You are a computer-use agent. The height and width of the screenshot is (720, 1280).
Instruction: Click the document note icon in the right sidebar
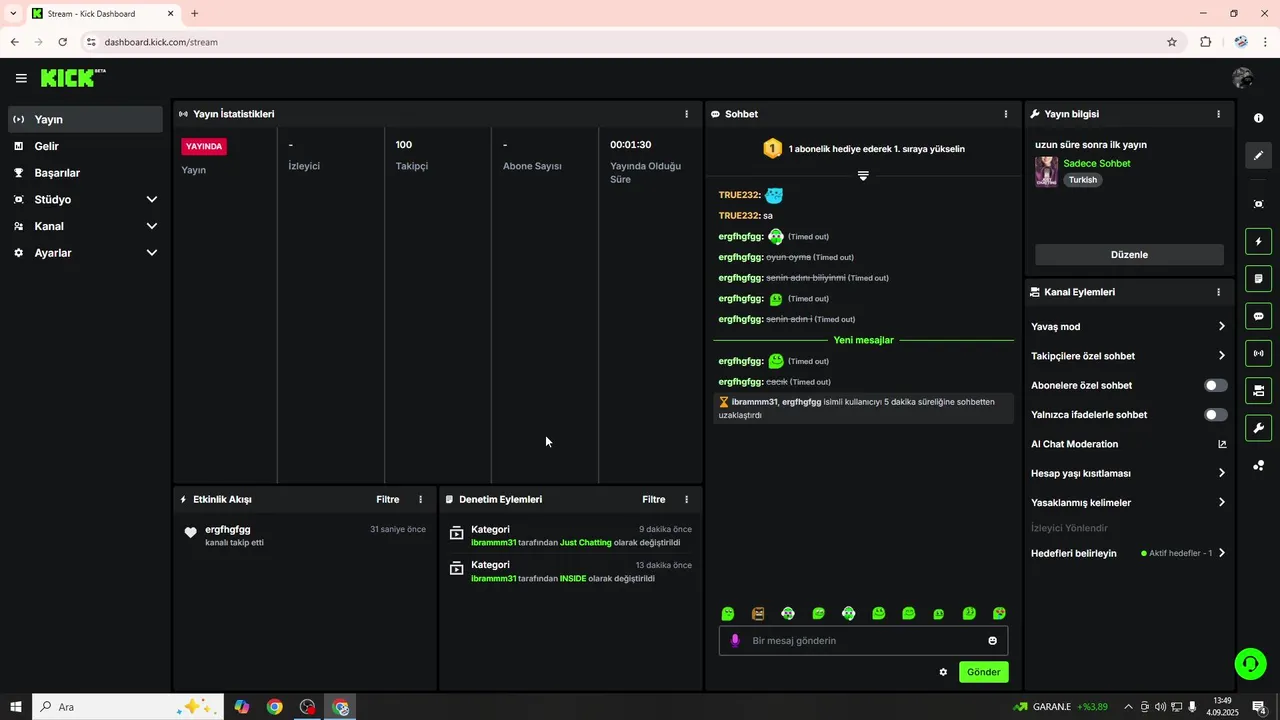click(1258, 278)
